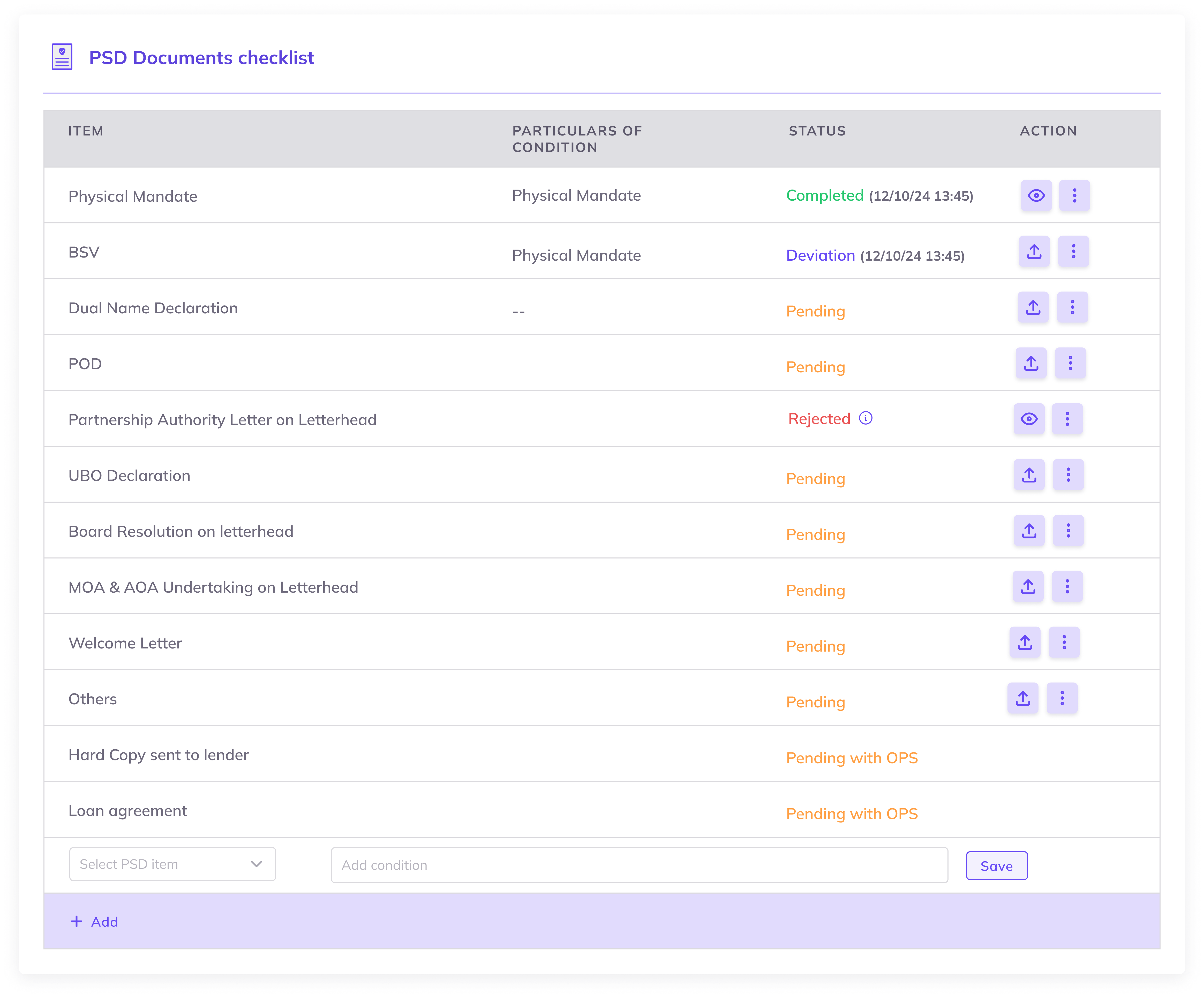
Task: Upload file for UBO Declaration
Action: click(1029, 475)
